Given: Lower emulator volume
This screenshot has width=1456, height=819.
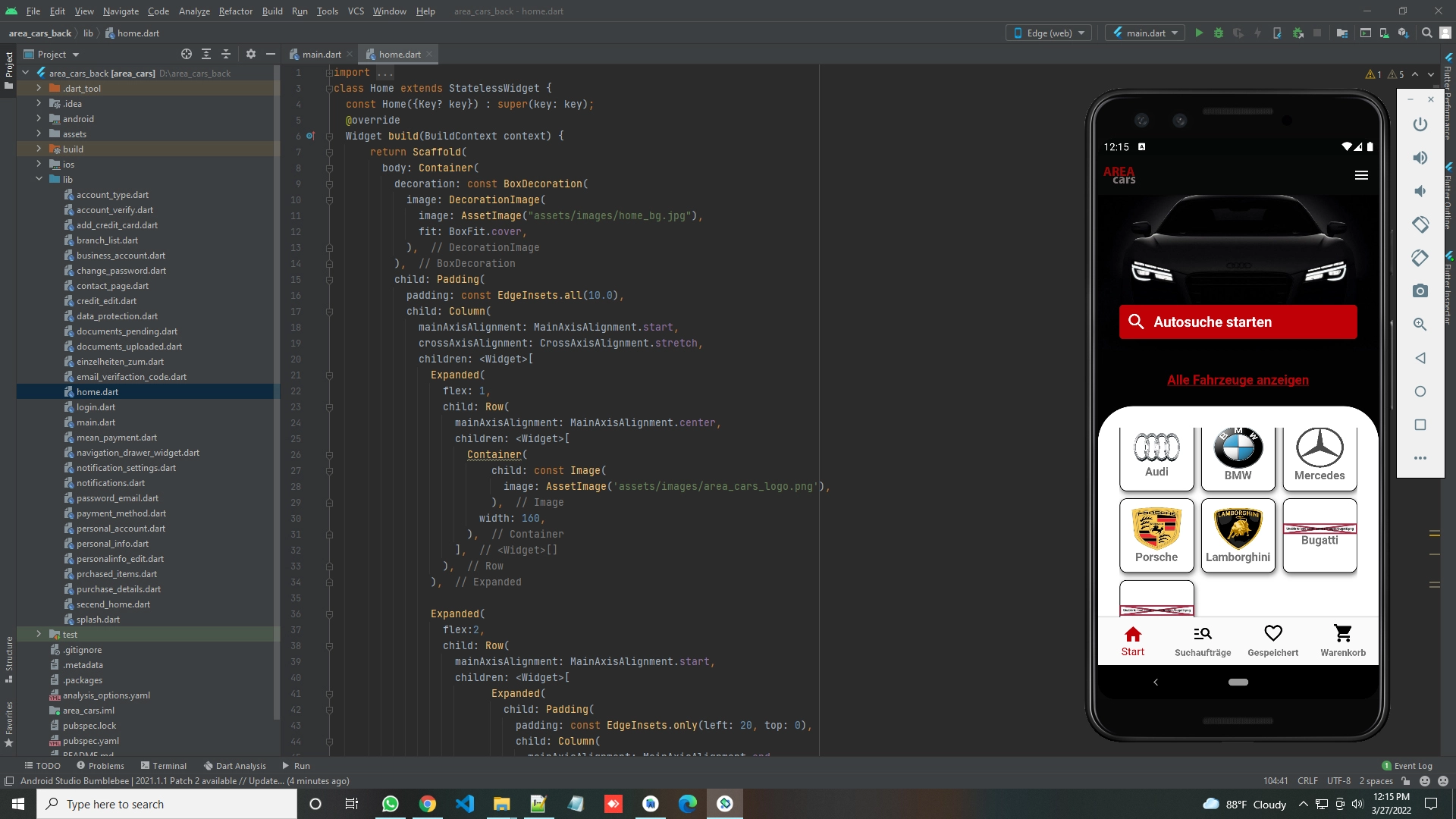Looking at the screenshot, I should (x=1420, y=191).
